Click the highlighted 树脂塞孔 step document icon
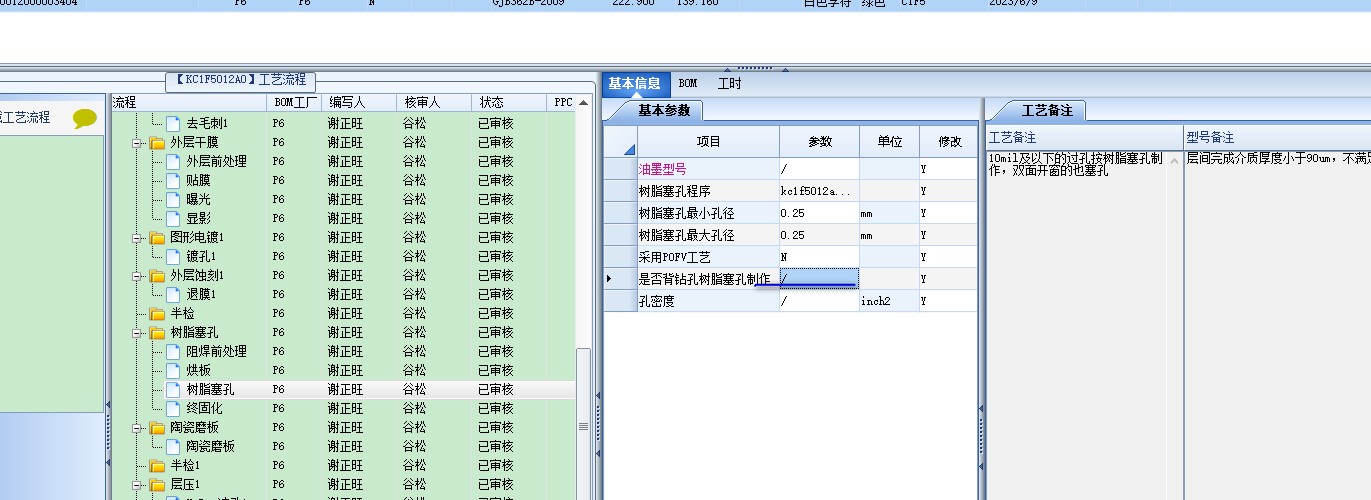 pyautogui.click(x=173, y=389)
